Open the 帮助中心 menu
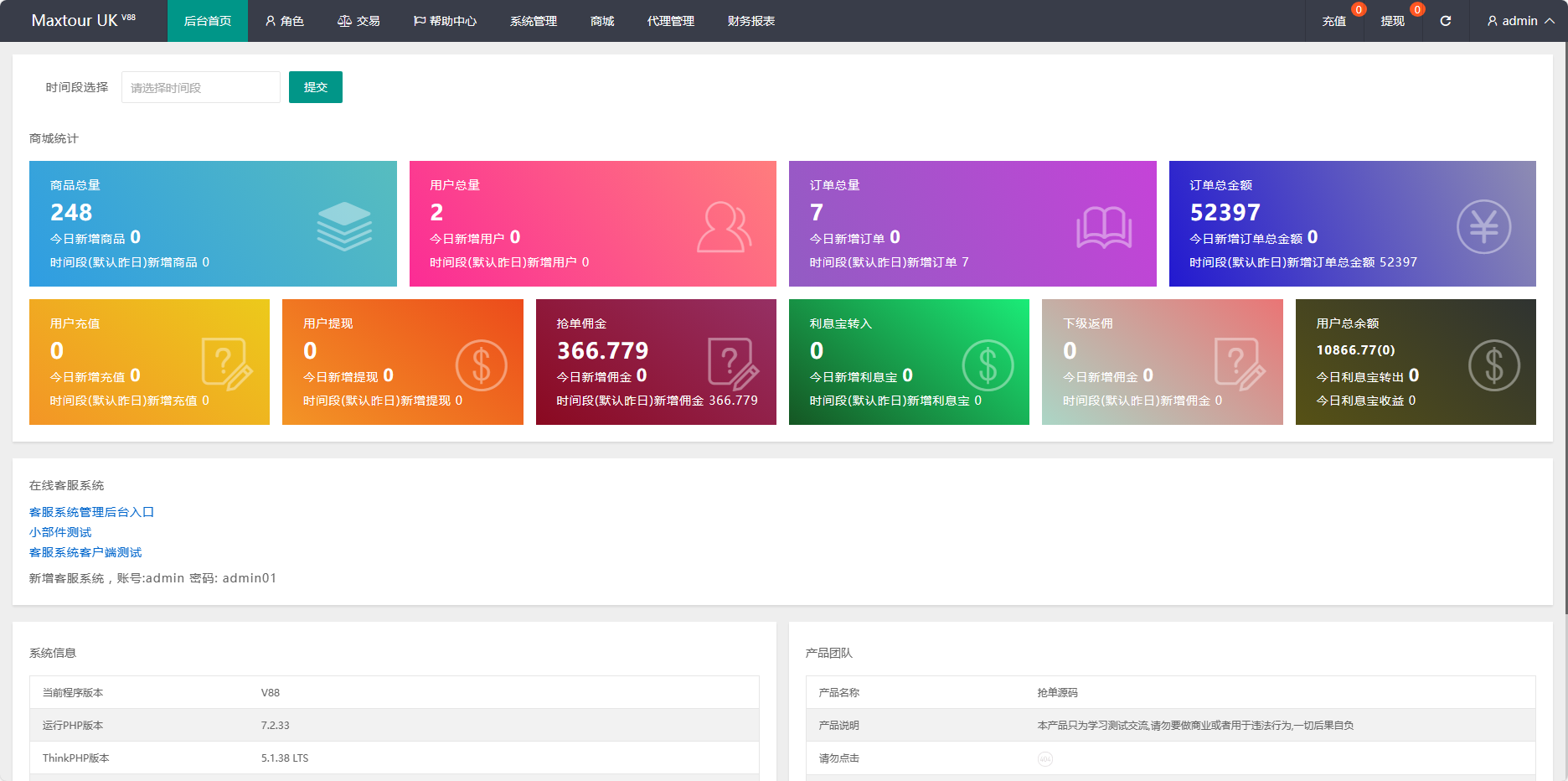The height and width of the screenshot is (781, 1568). [x=445, y=21]
